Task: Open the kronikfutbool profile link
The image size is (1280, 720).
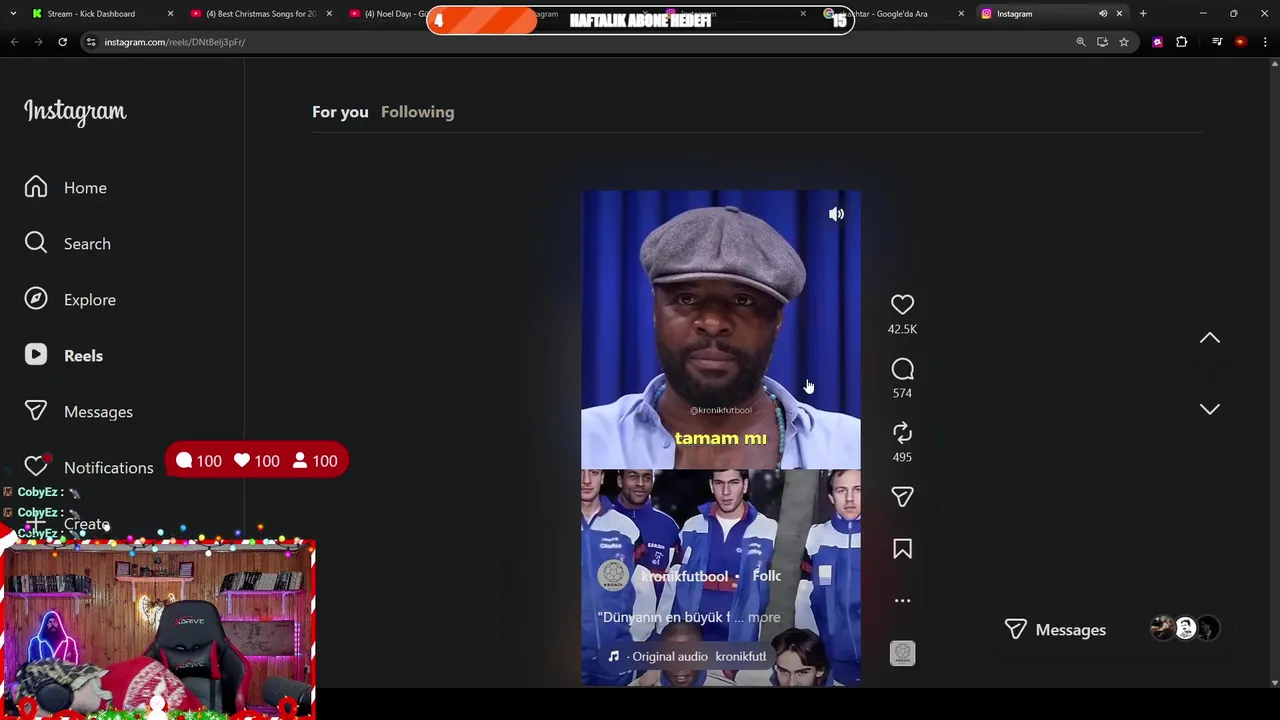Action: click(x=684, y=576)
